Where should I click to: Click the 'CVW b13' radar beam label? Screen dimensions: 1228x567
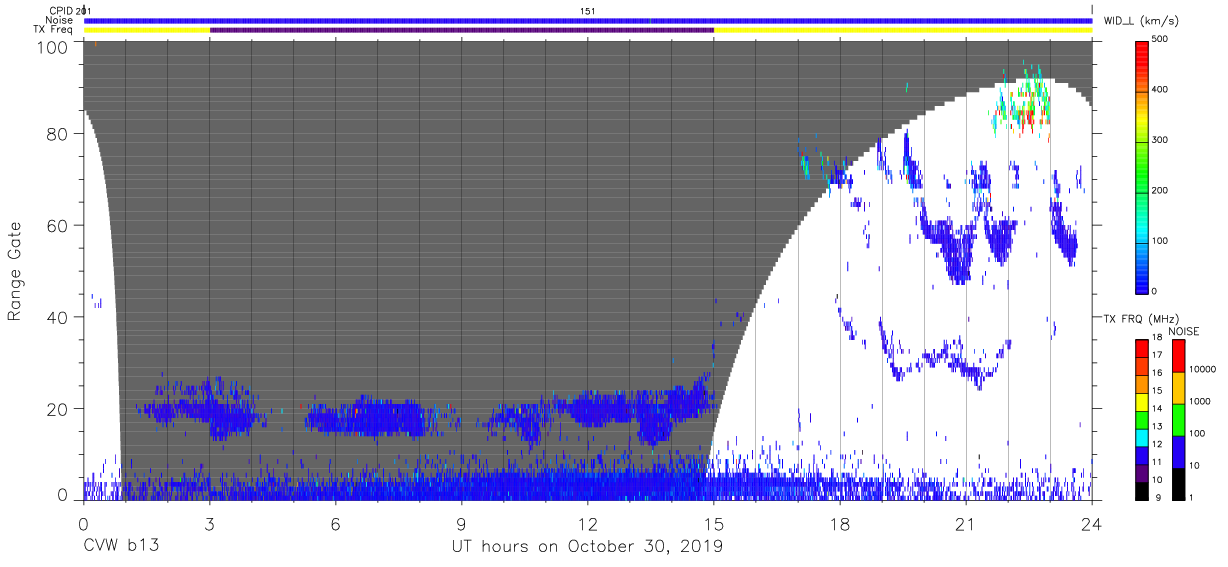[121, 546]
